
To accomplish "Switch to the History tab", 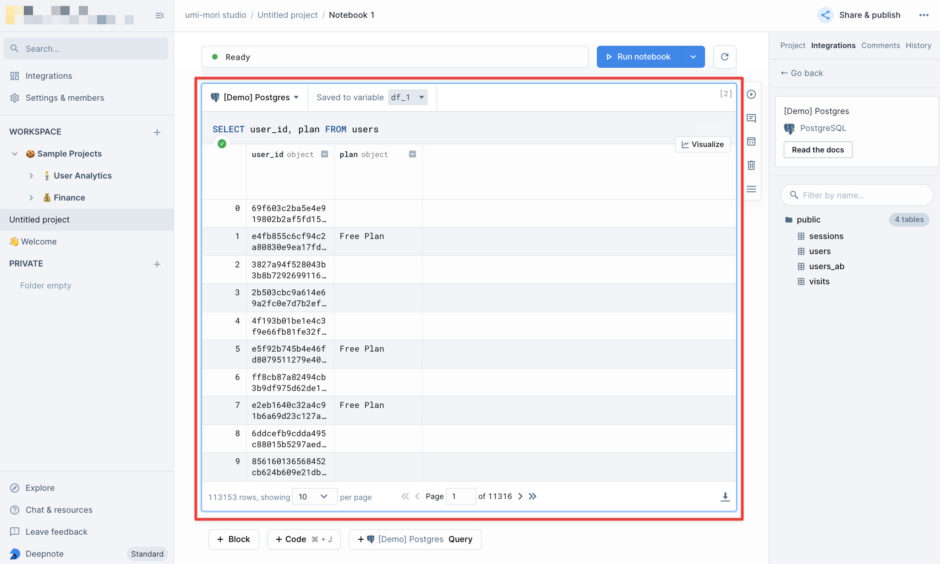I will click(918, 45).
